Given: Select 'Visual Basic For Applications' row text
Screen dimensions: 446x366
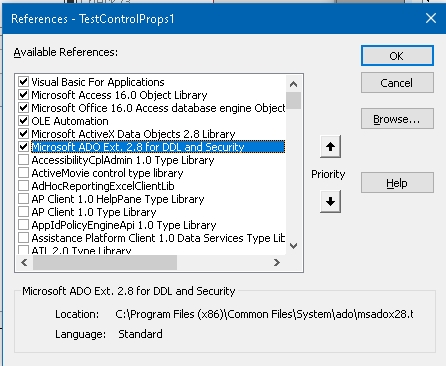Looking at the screenshot, I should tap(98, 82).
